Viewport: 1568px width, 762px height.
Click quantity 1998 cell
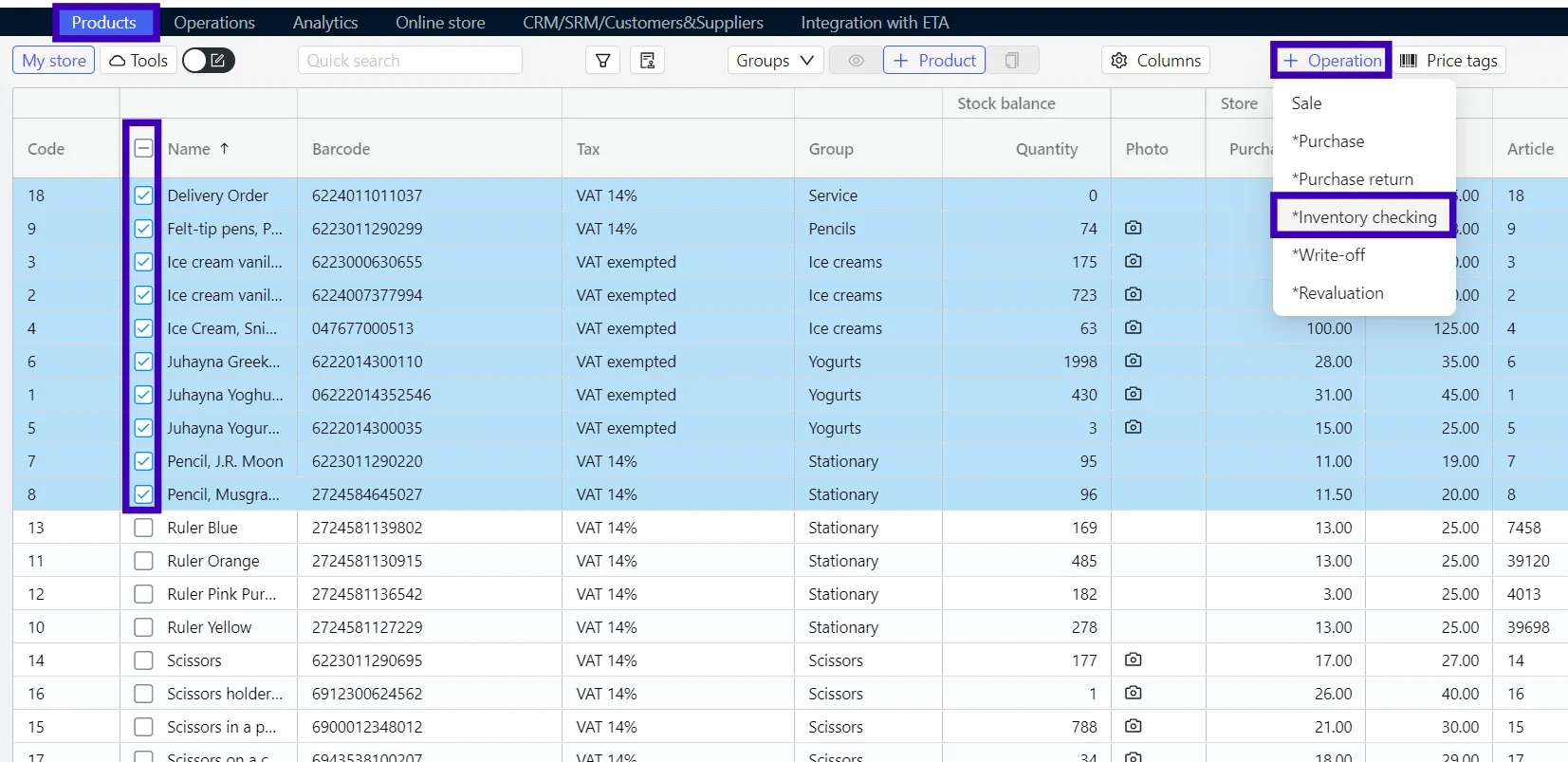[x=1079, y=362]
